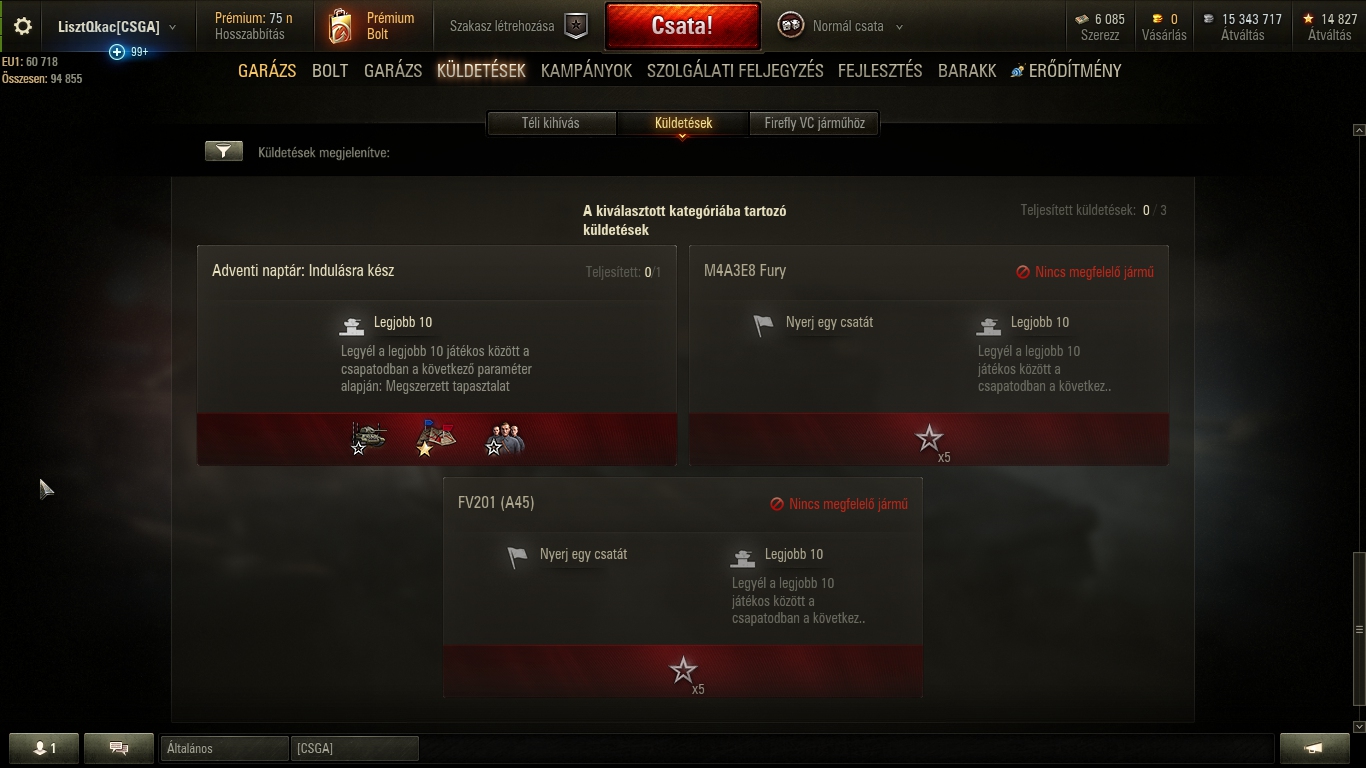Open the contacts list icon showing 1
This screenshot has height=768, width=1366.
(44, 748)
